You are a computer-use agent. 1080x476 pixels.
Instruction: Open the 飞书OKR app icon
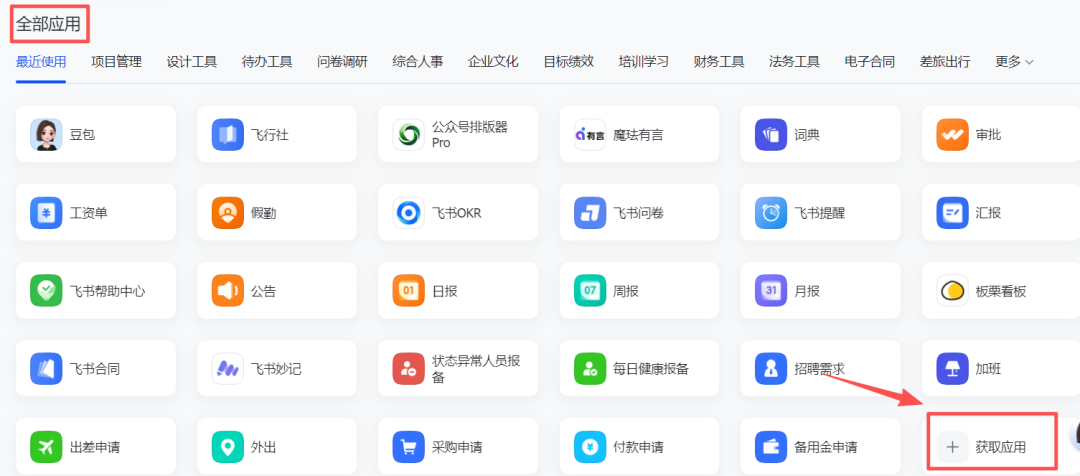409,212
